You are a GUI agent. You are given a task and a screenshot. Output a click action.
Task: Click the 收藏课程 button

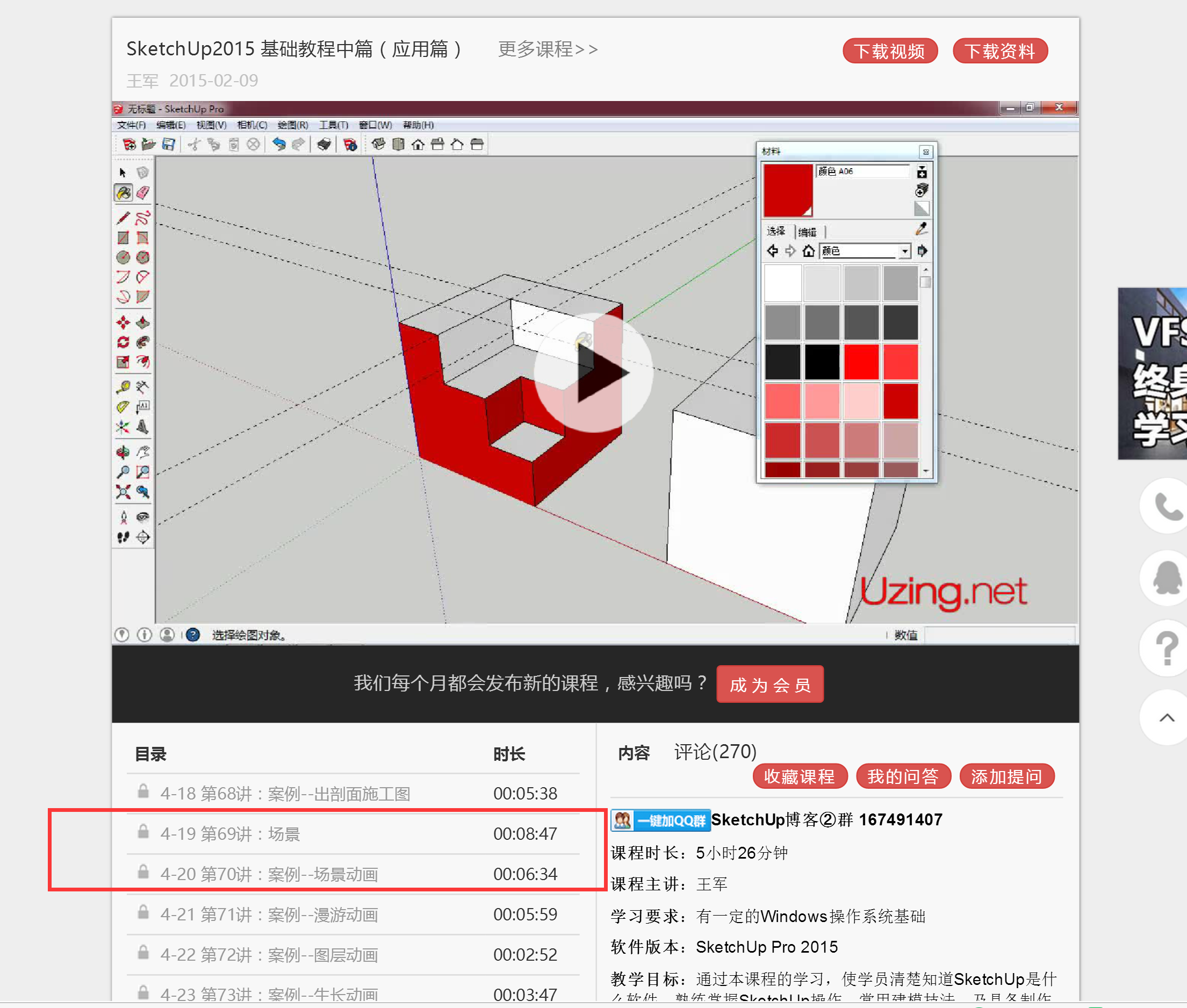800,776
